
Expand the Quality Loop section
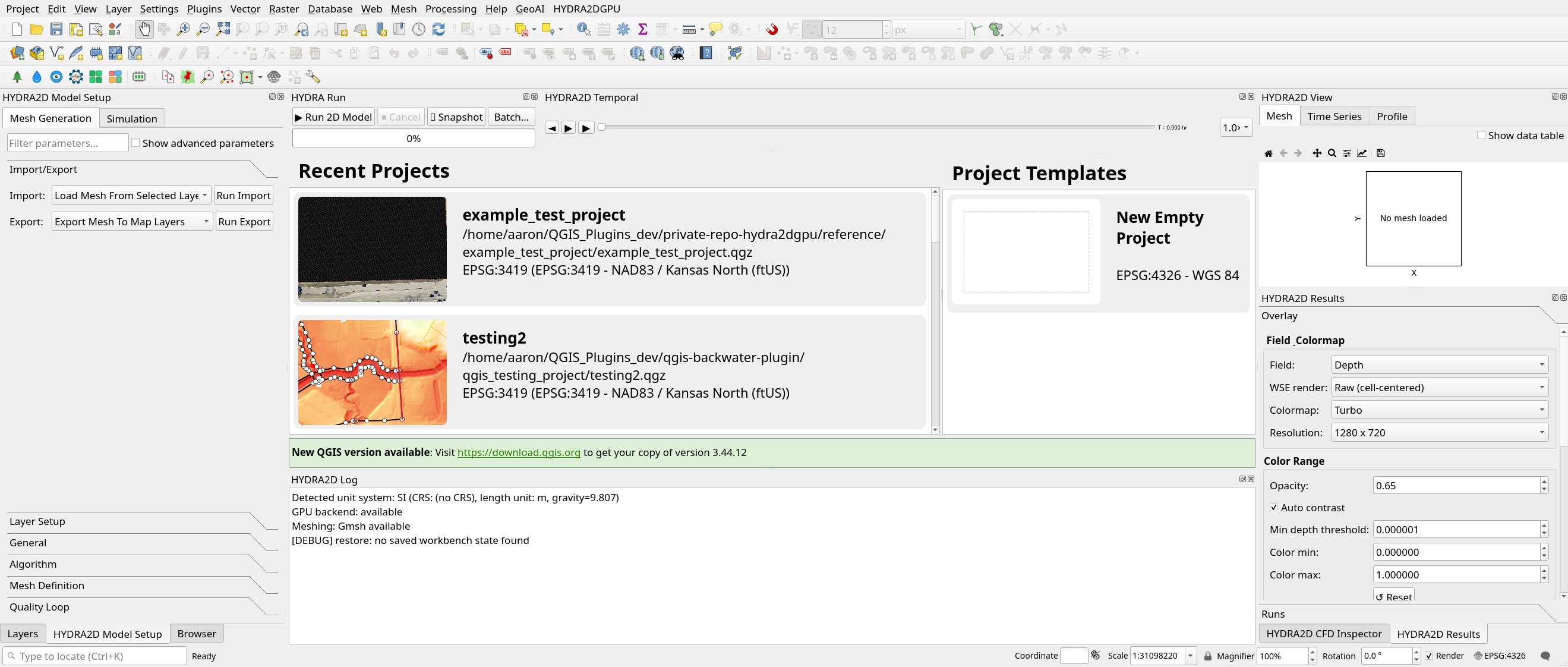point(143,607)
